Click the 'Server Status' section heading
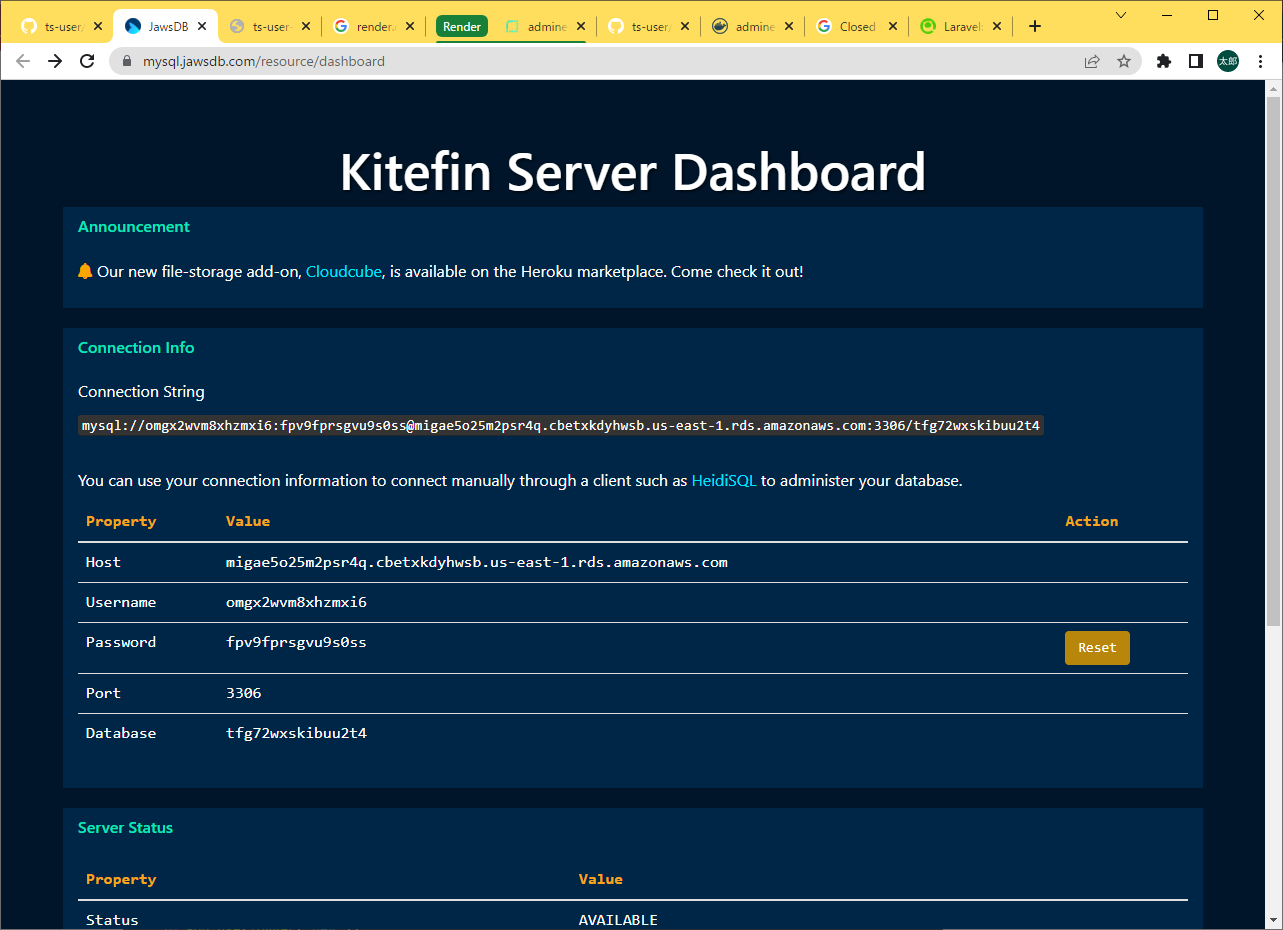Image resolution: width=1283 pixels, height=930 pixels. coord(125,828)
